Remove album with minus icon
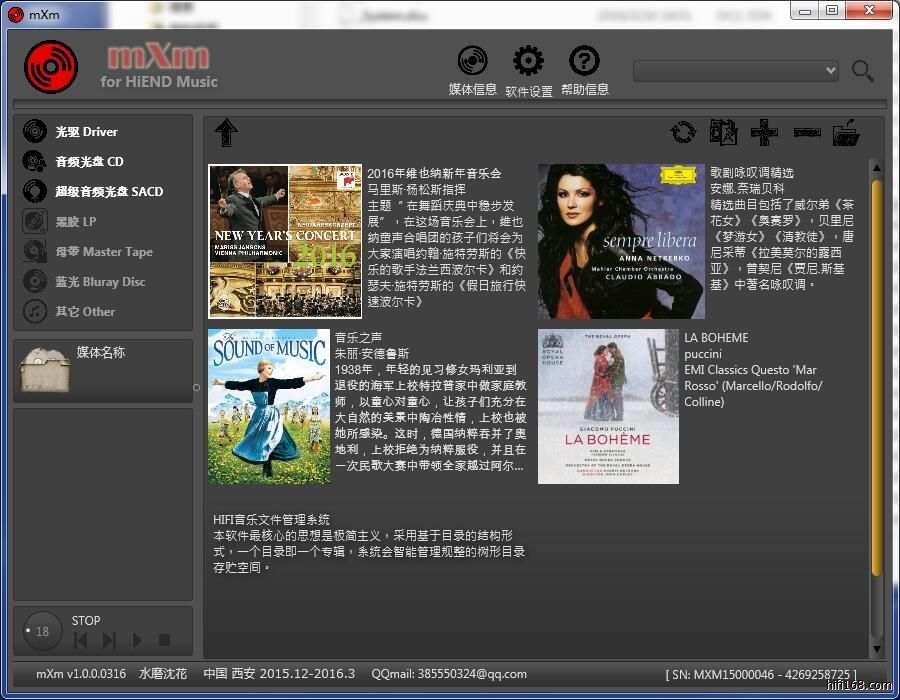 [x=807, y=132]
